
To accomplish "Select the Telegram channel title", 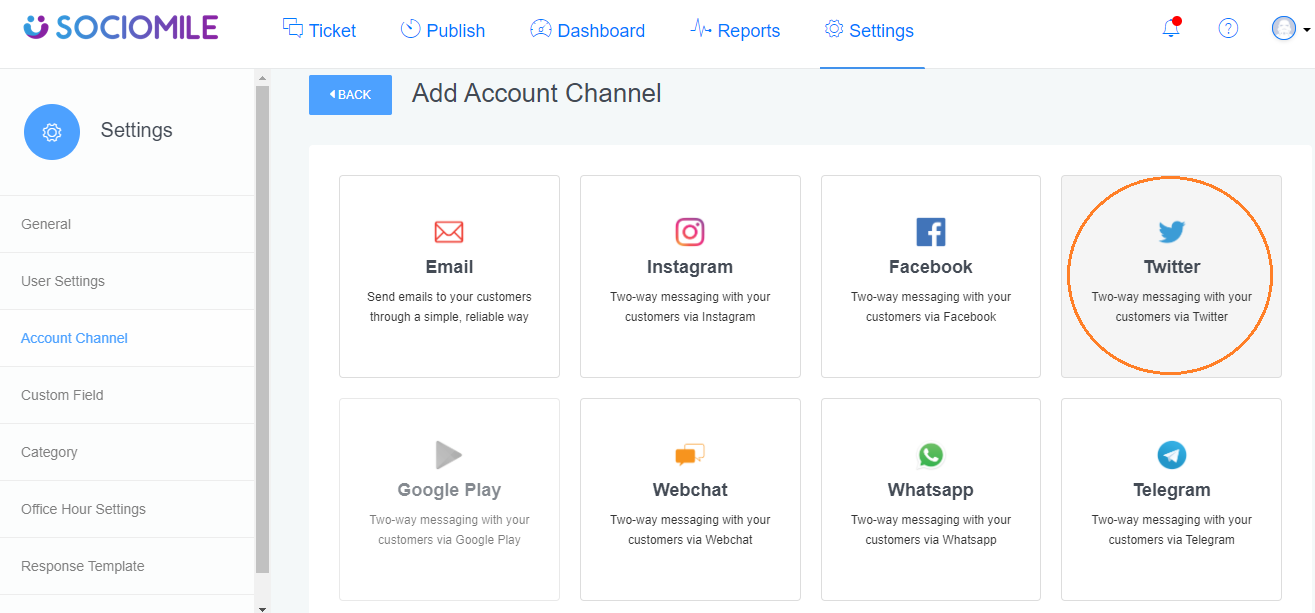I will pyautogui.click(x=1172, y=490).
